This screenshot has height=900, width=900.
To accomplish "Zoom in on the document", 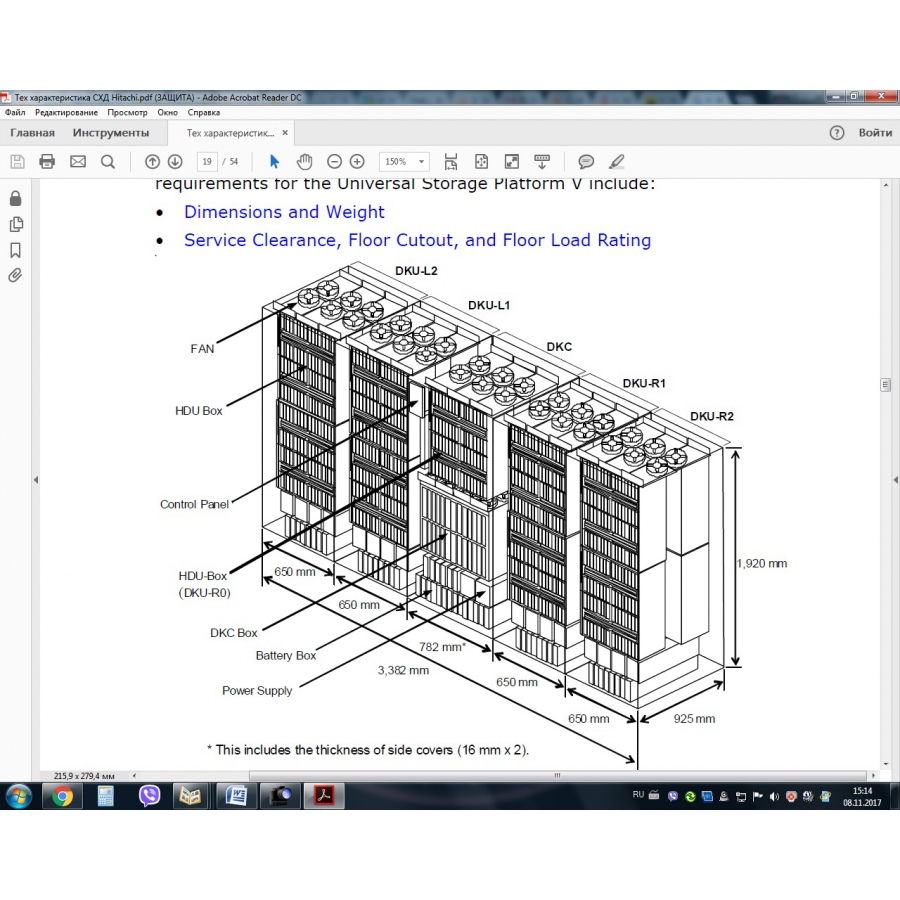I will [x=356, y=161].
